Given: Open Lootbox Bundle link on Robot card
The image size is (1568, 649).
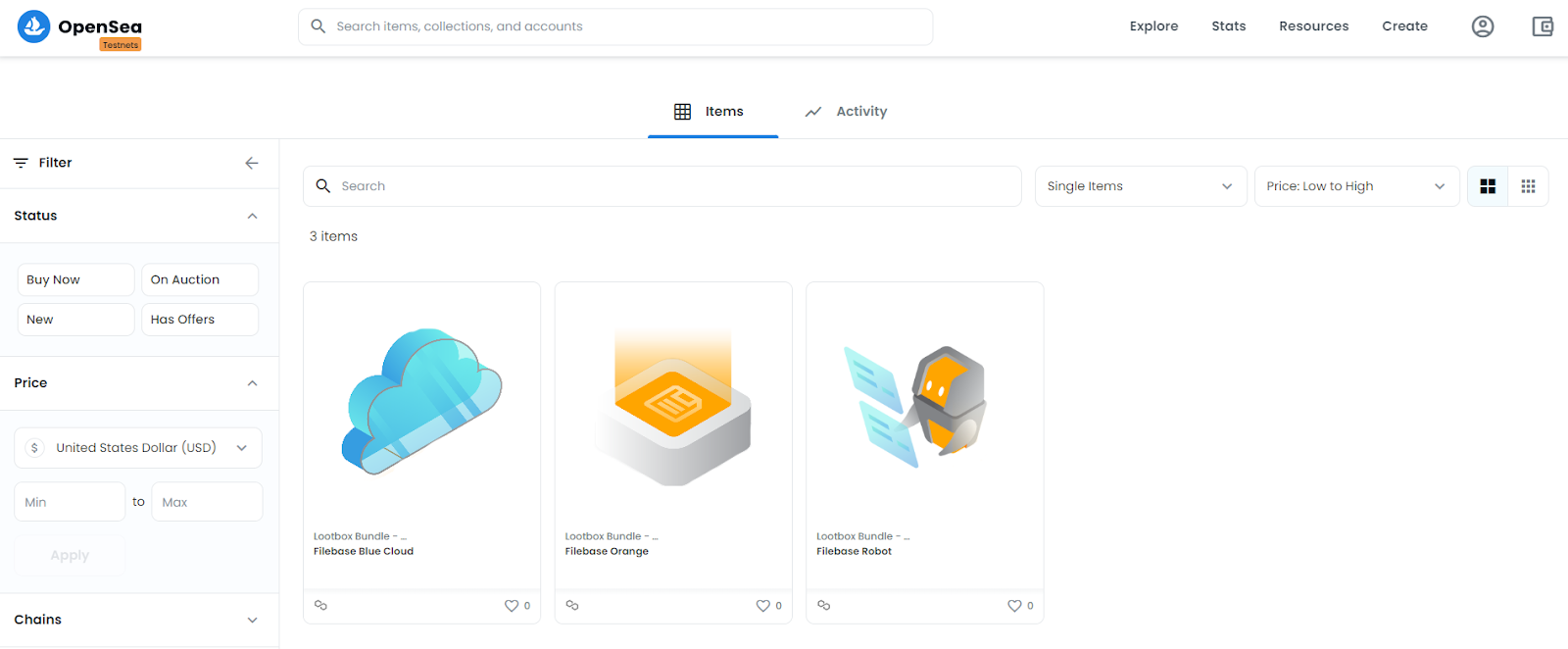Looking at the screenshot, I should (x=863, y=536).
